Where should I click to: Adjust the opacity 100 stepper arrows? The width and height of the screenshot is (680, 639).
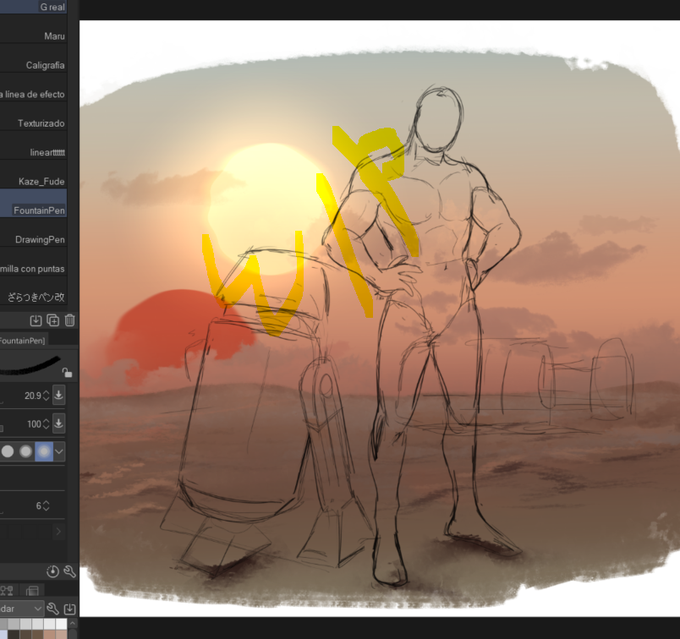pyautogui.click(x=46, y=424)
